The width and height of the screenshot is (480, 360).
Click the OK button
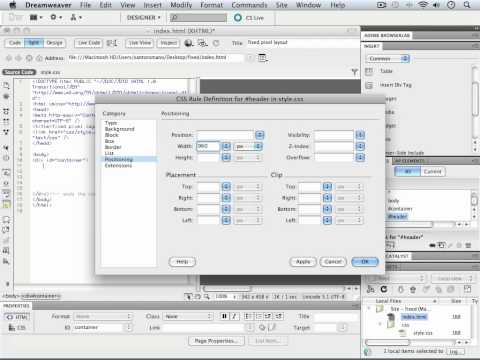[x=365, y=262]
